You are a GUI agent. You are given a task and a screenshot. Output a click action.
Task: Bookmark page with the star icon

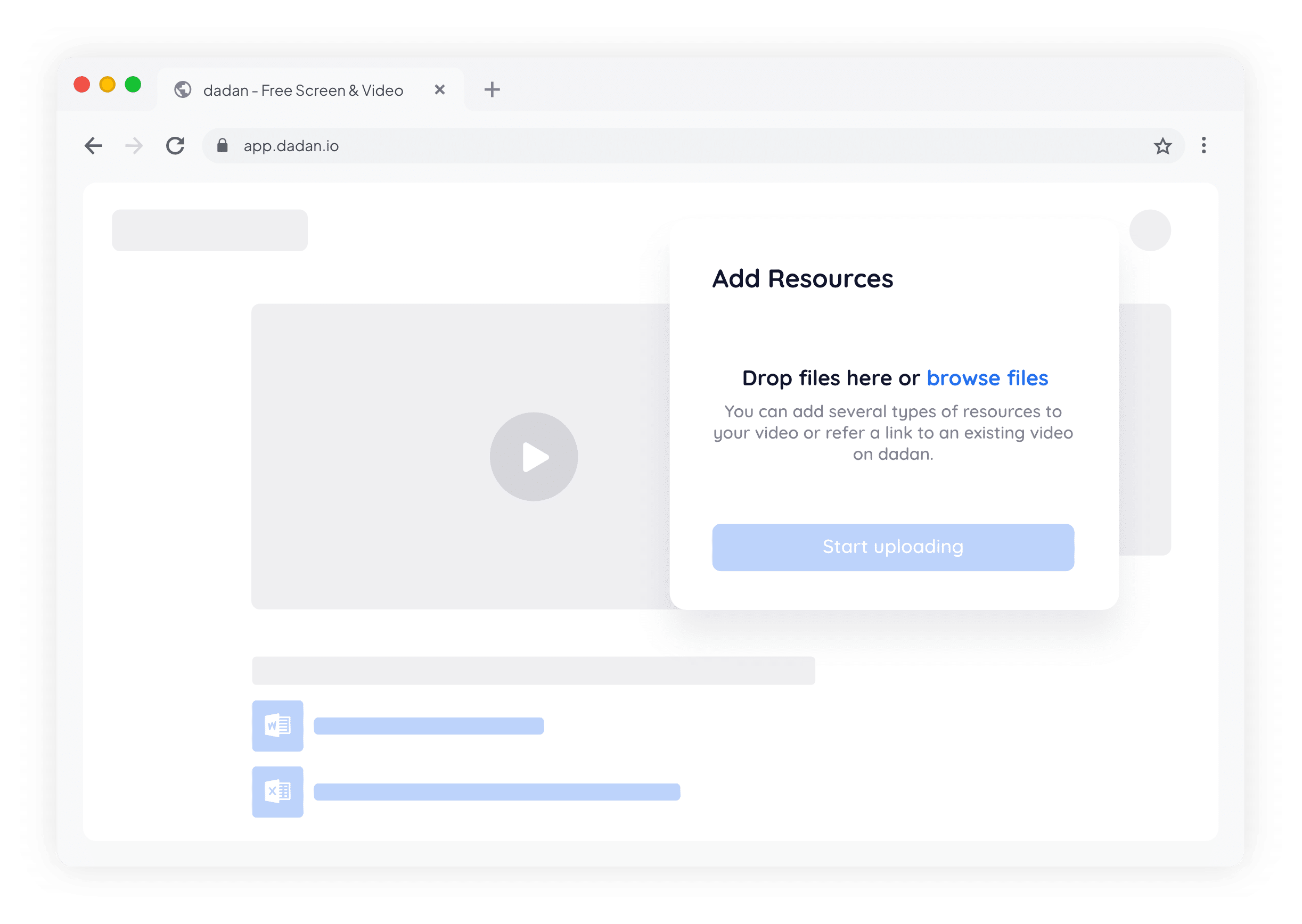(1162, 146)
